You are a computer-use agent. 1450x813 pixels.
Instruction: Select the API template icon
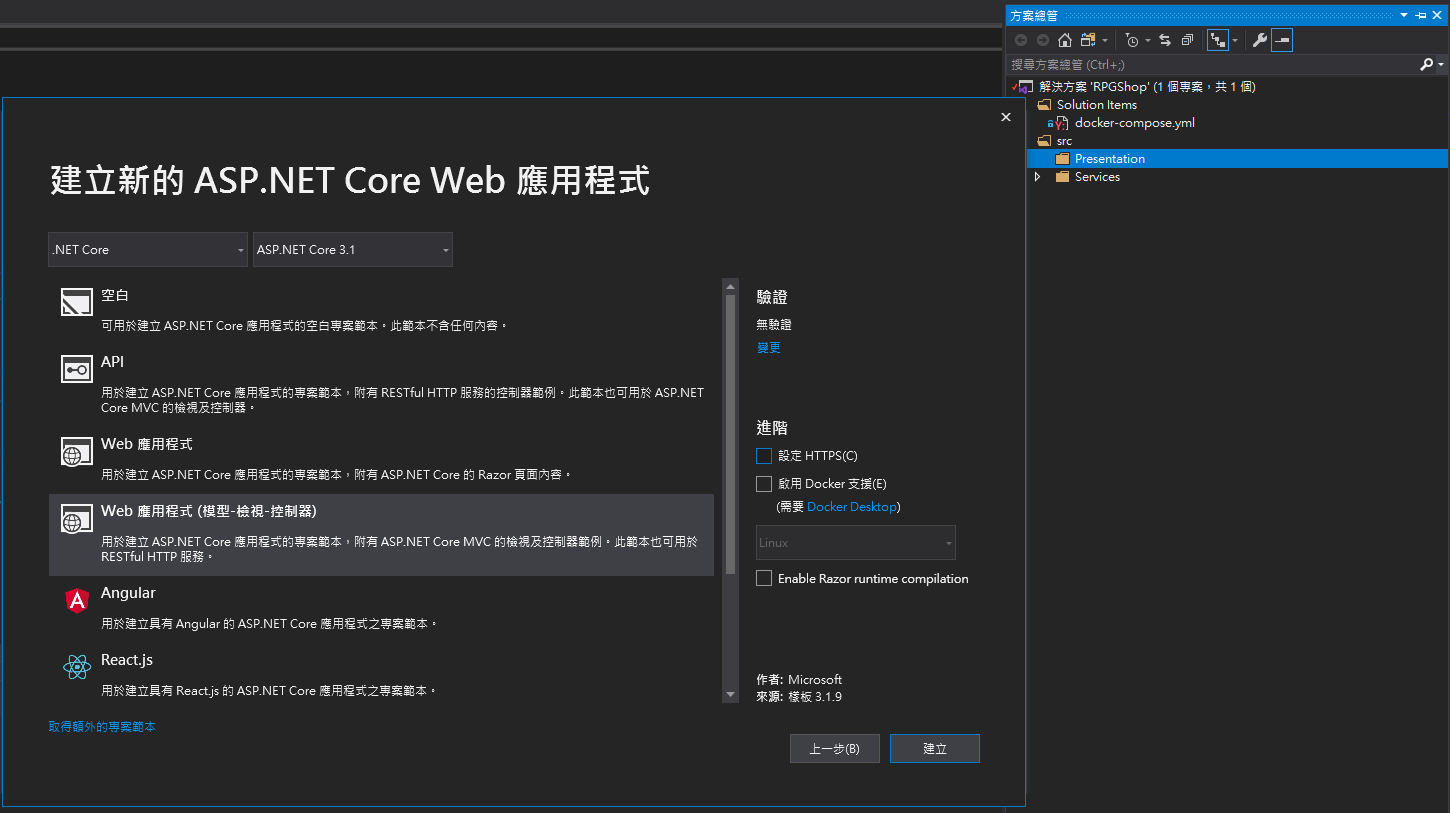(77, 369)
